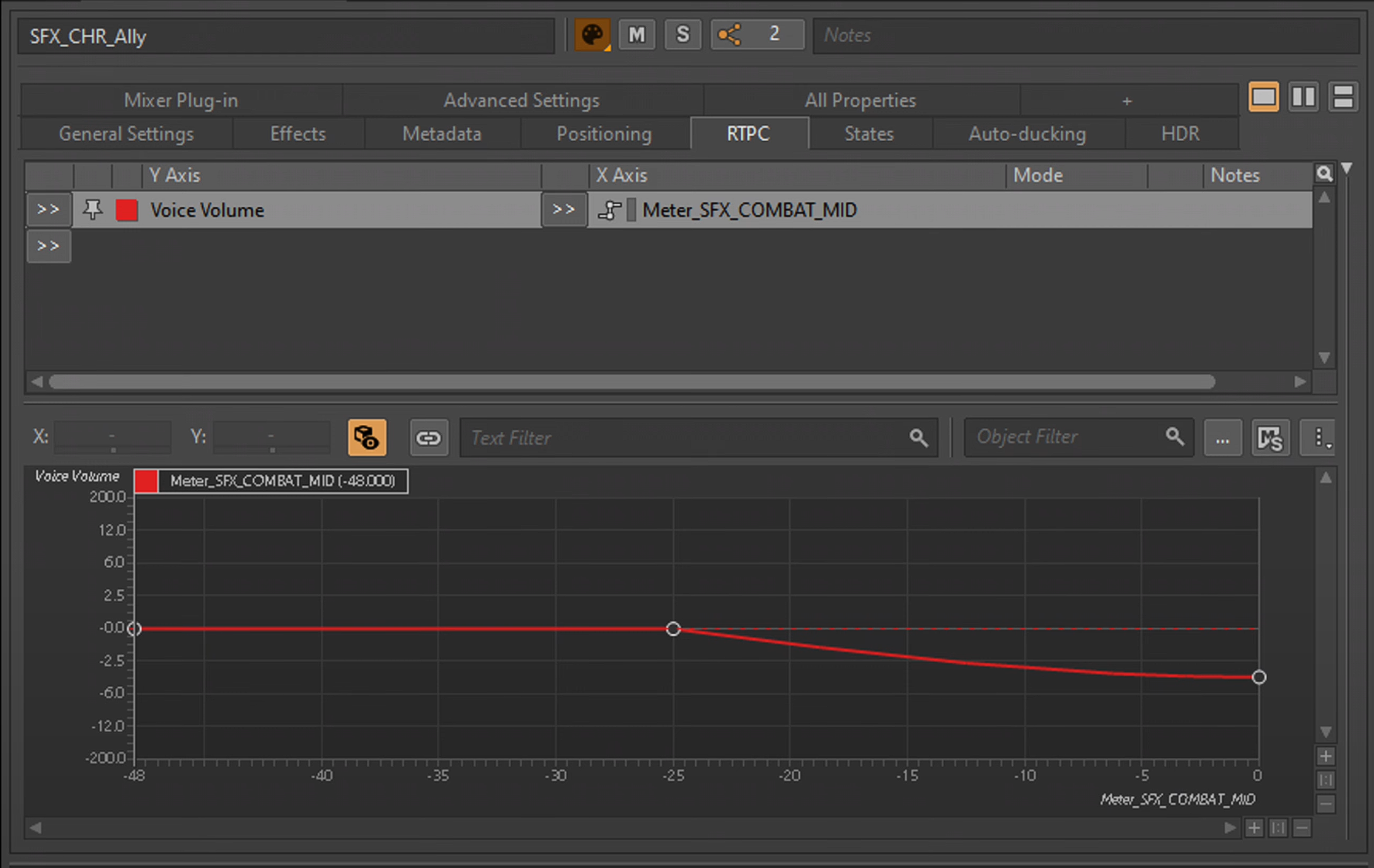
Task: Switch to side-by-side split panel layout
Action: tap(1303, 98)
